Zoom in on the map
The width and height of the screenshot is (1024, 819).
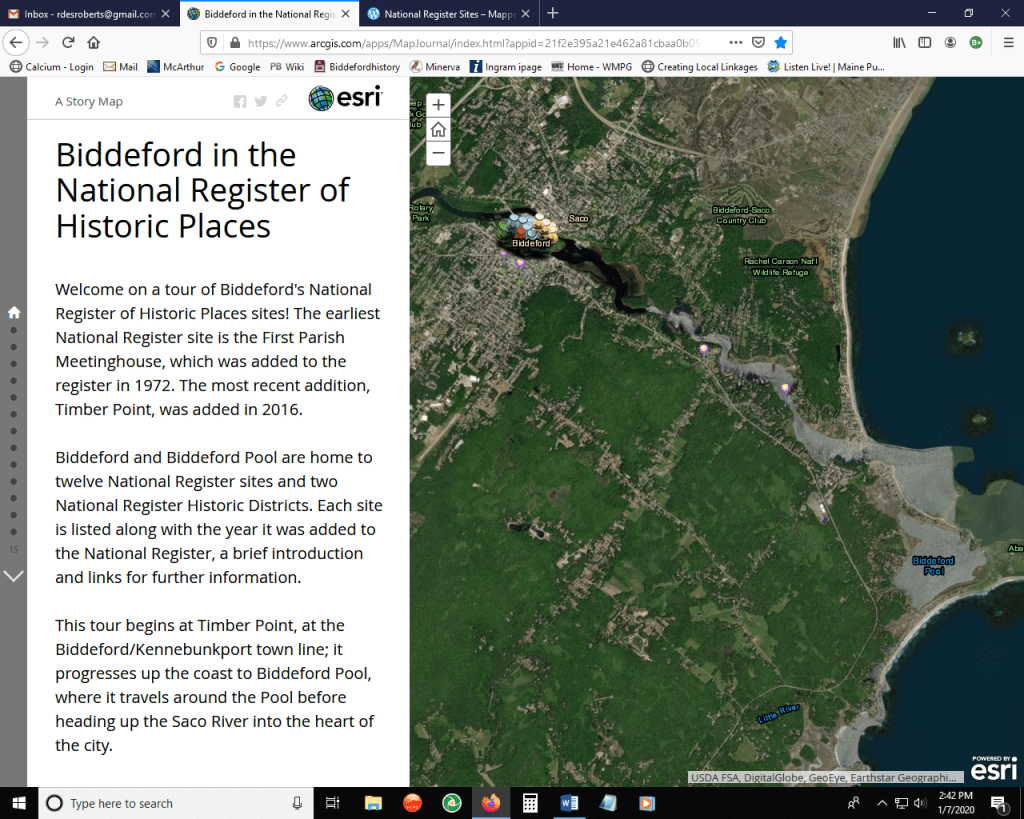point(438,106)
